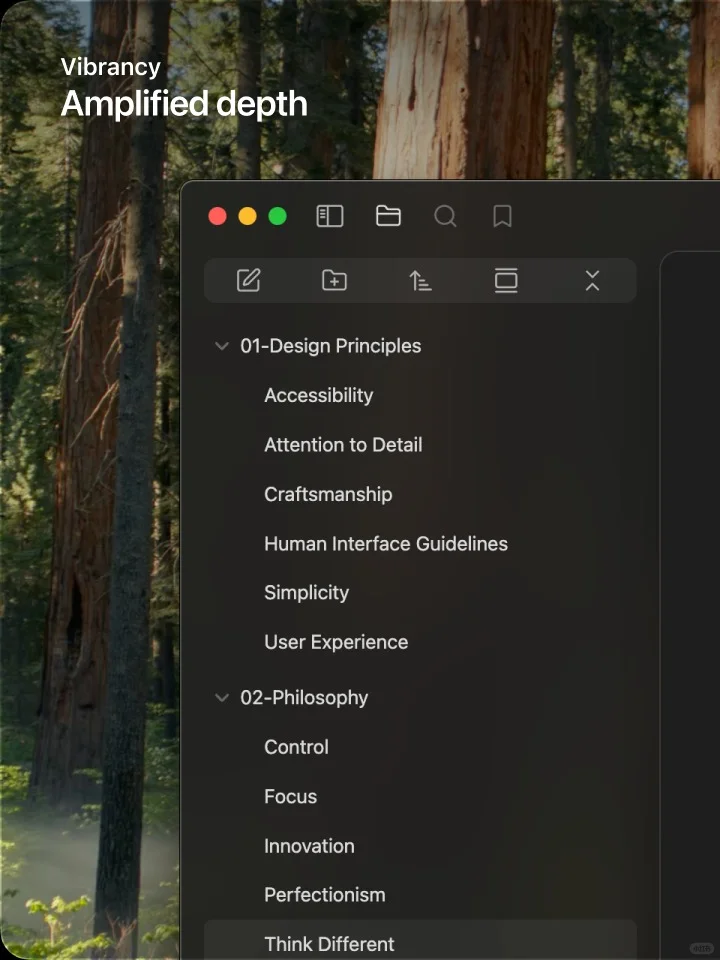The height and width of the screenshot is (960, 720).
Task: Open the Human Interface Guidelines note
Action: pos(386,544)
